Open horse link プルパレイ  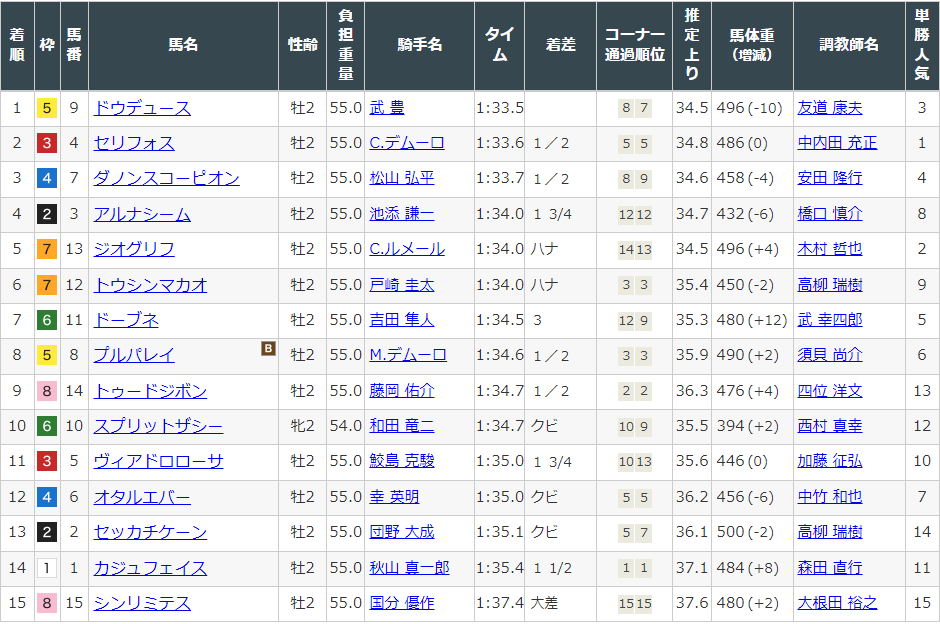(134, 355)
